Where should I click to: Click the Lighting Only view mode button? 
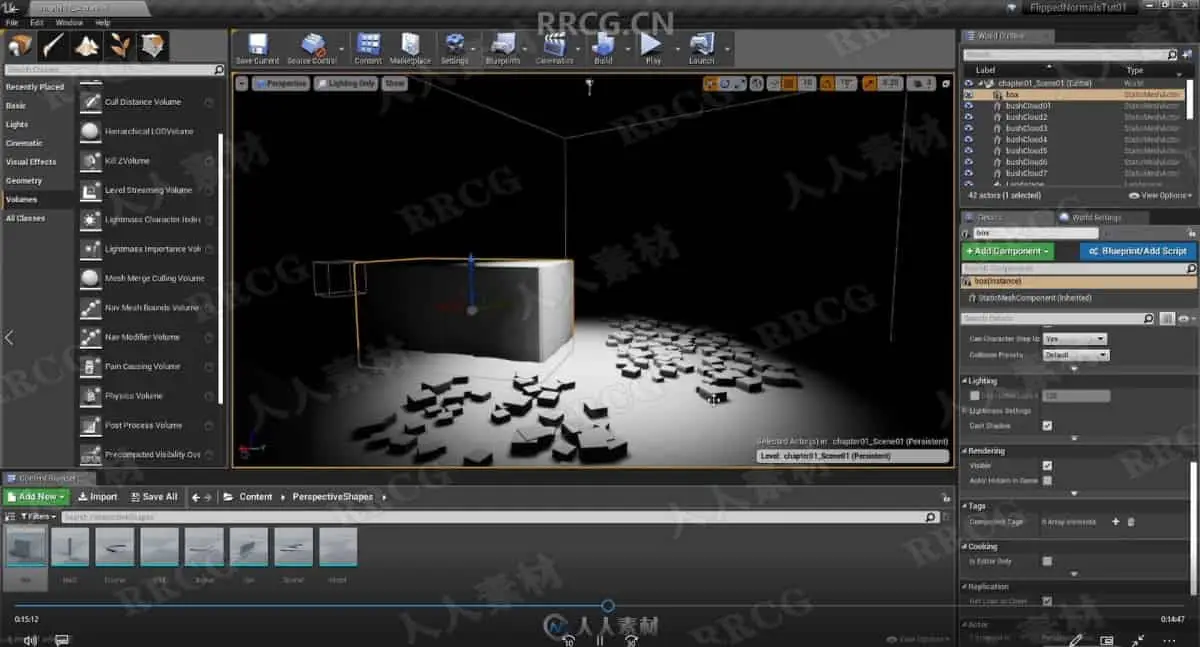pyautogui.click(x=346, y=84)
